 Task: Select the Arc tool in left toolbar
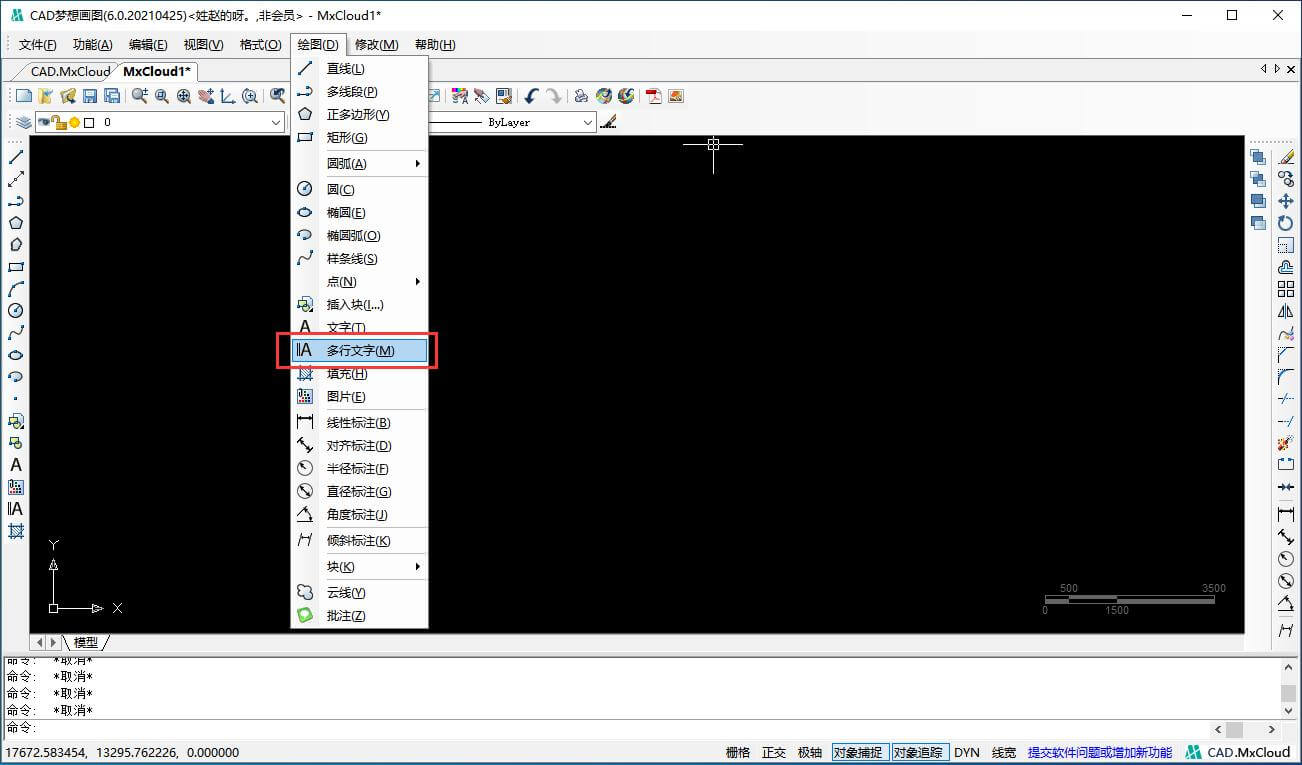(x=16, y=289)
